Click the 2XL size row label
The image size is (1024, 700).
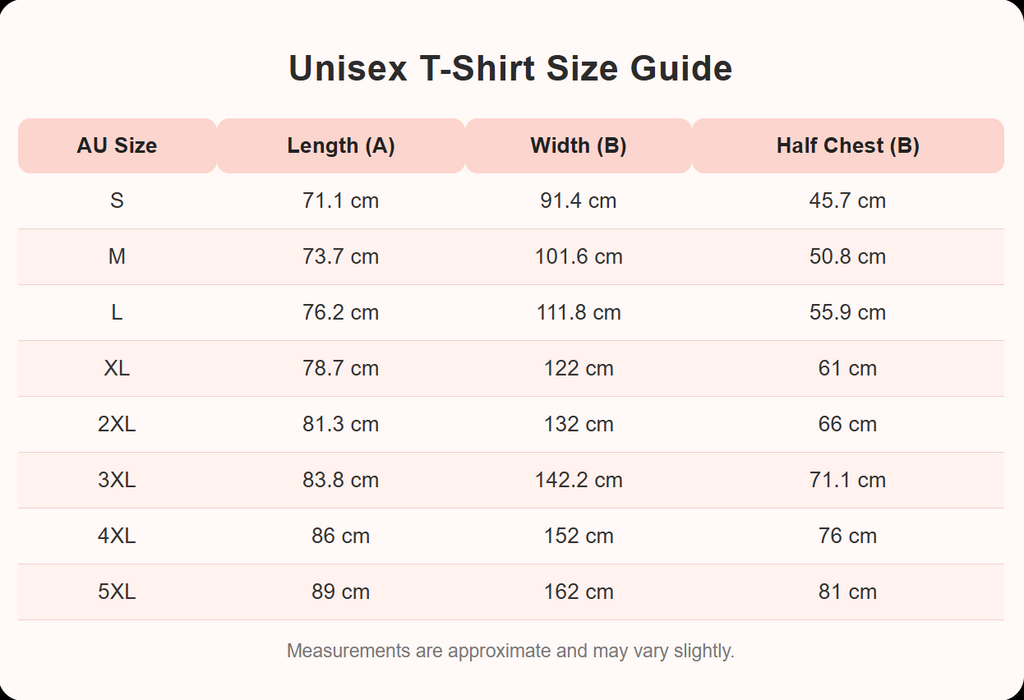click(x=117, y=425)
